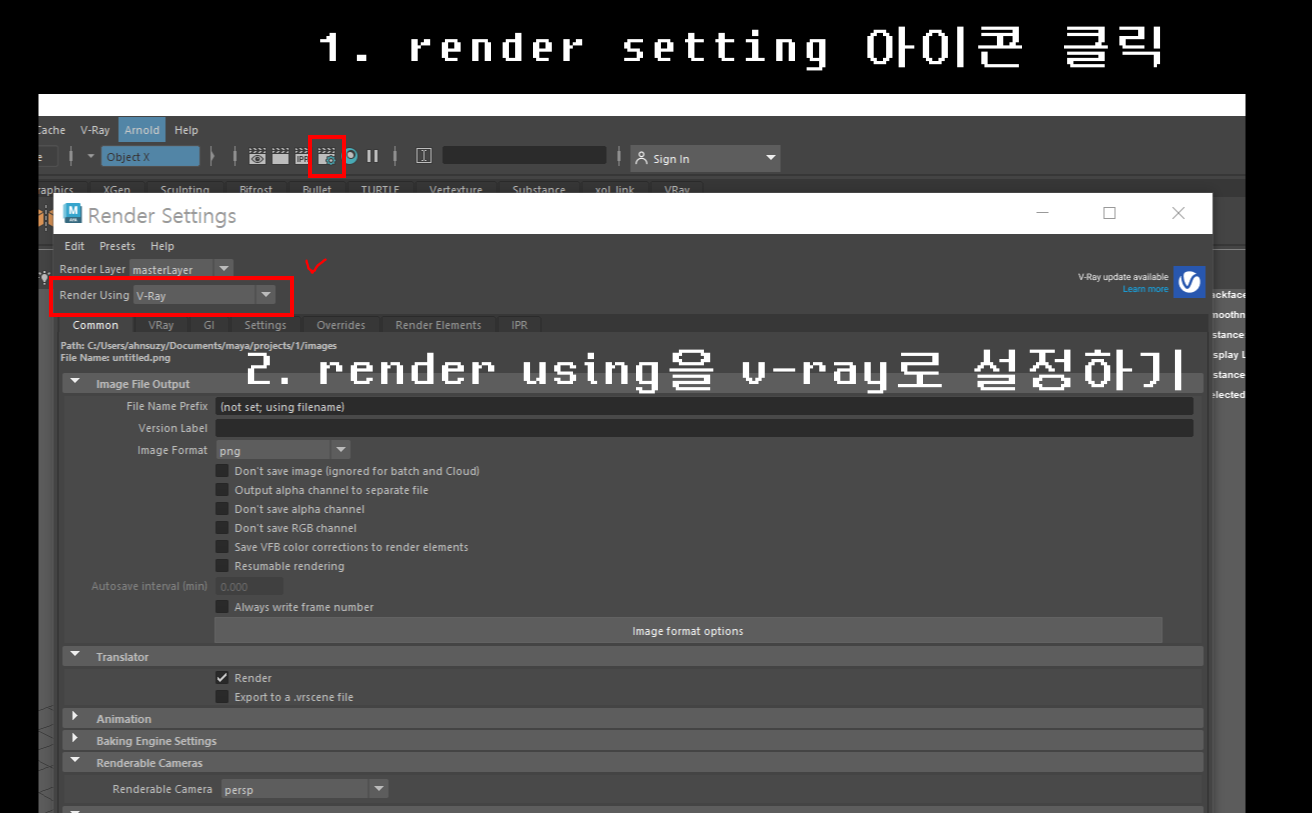Collapse the Image File Output section
The height and width of the screenshot is (813, 1312).
click(x=75, y=383)
